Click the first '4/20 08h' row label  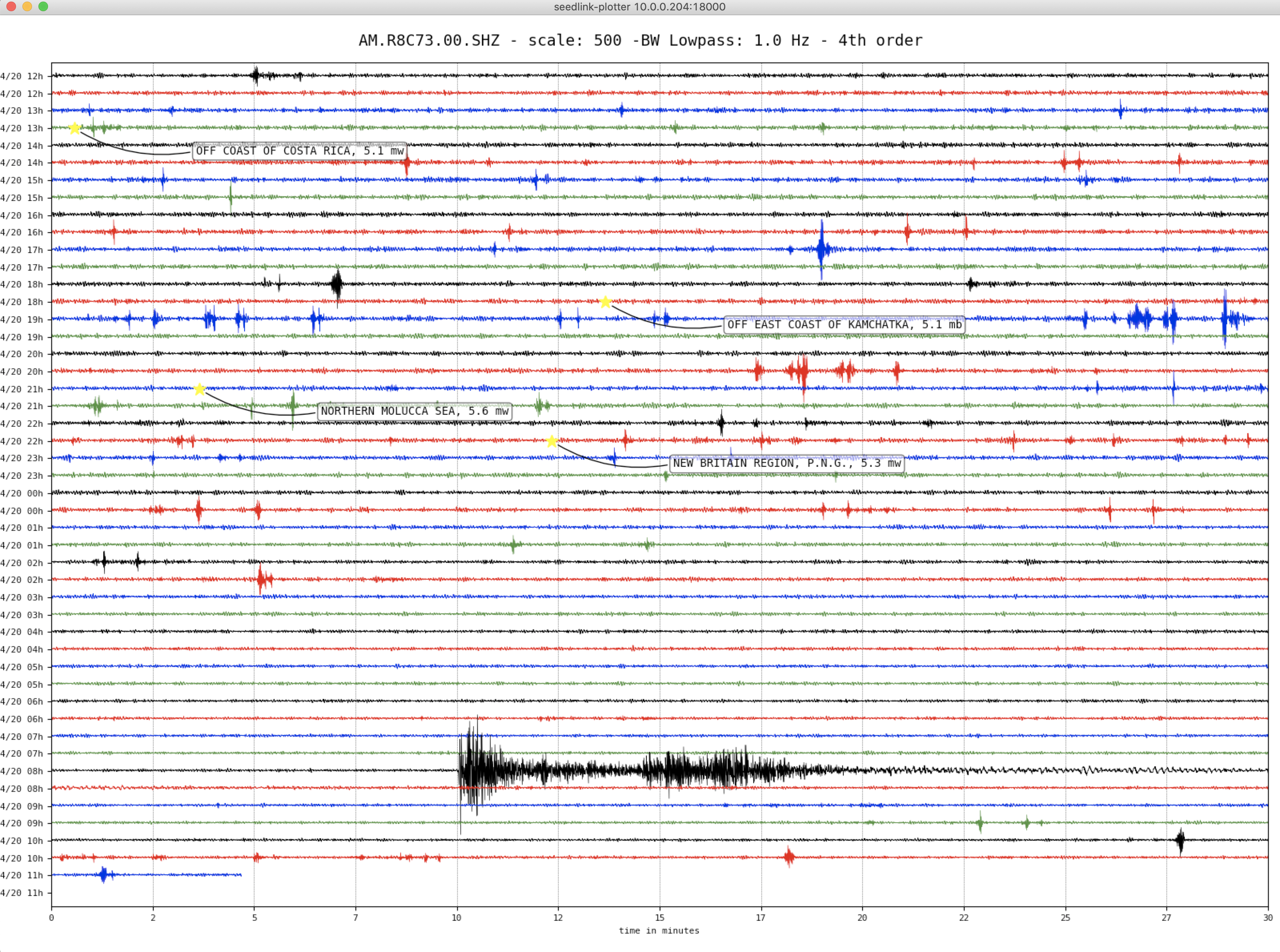22,771
